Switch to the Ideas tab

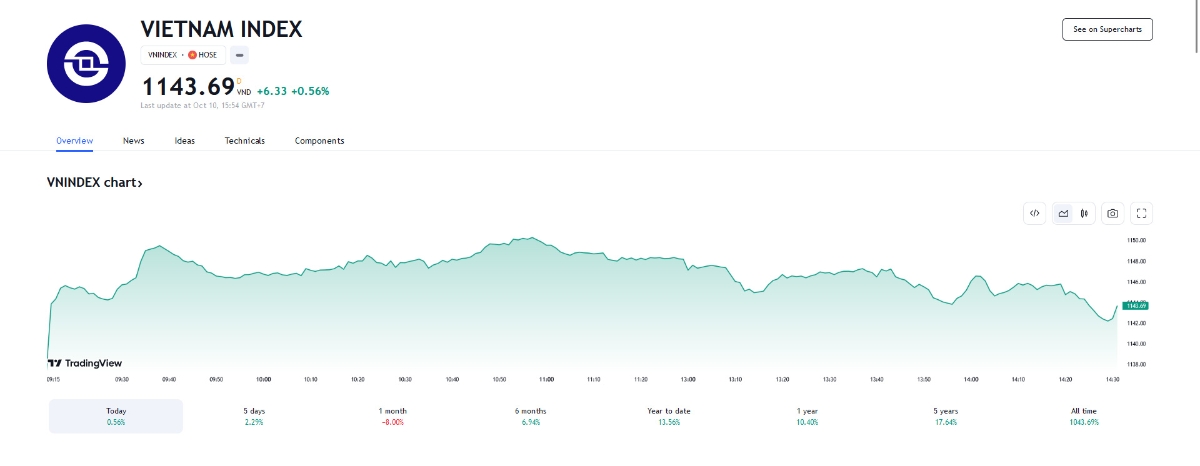185,141
